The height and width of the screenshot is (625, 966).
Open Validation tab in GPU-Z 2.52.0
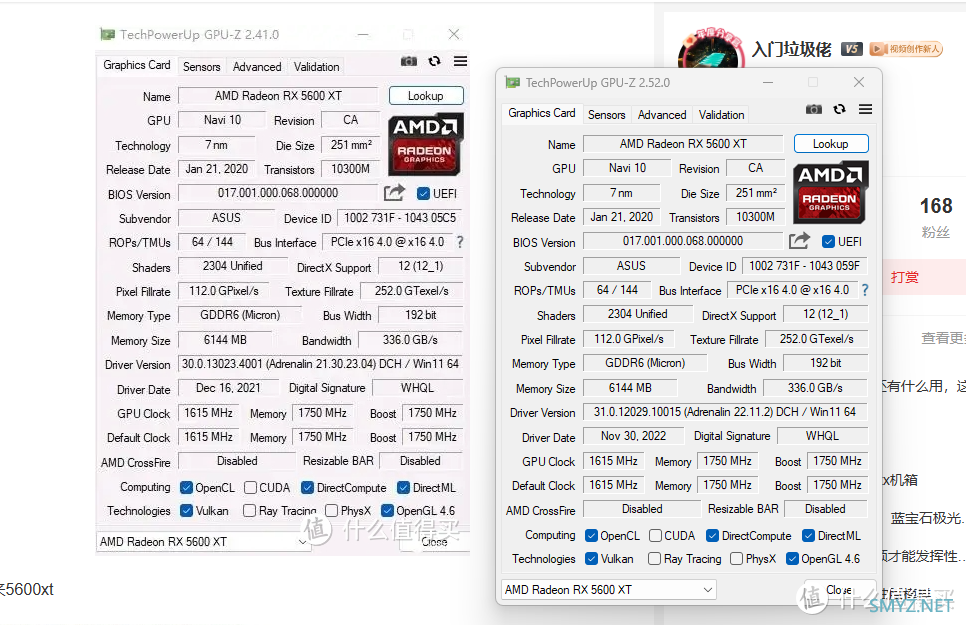pyautogui.click(x=721, y=115)
